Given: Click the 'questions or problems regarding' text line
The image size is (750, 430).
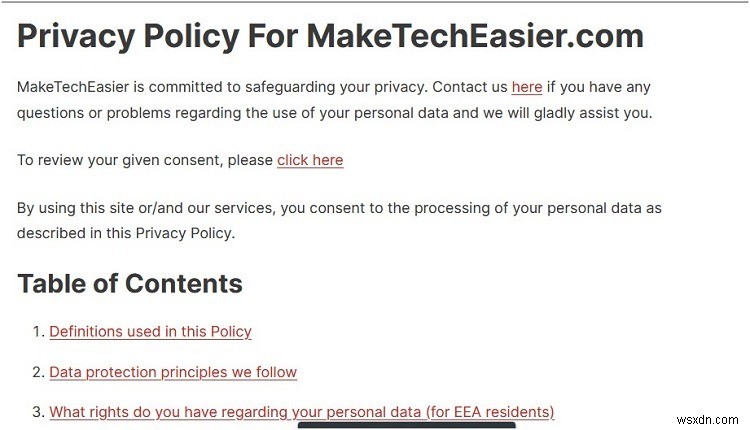Looking at the screenshot, I should click(334, 112).
